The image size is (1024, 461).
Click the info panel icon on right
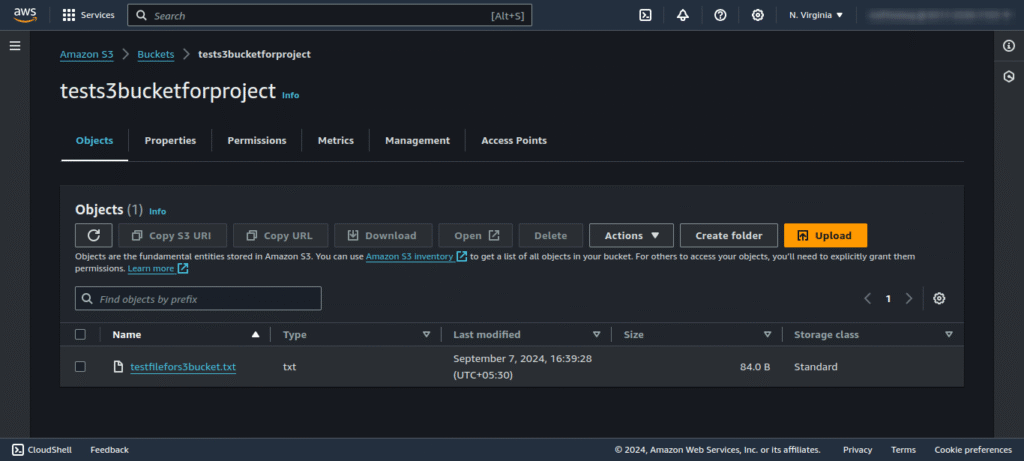[1009, 46]
